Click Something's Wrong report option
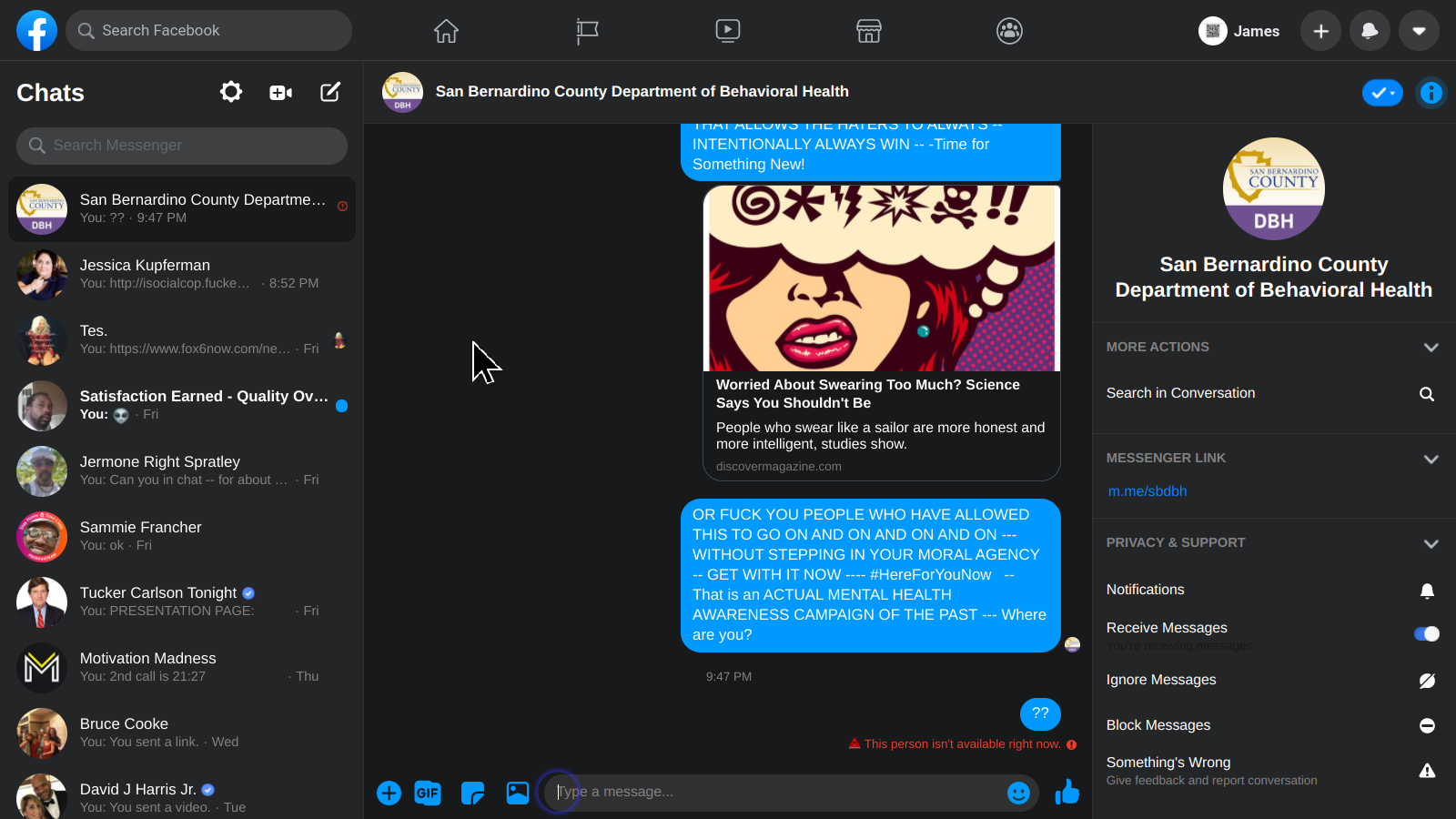Screen dimensions: 1456x819 pos(1211,771)
